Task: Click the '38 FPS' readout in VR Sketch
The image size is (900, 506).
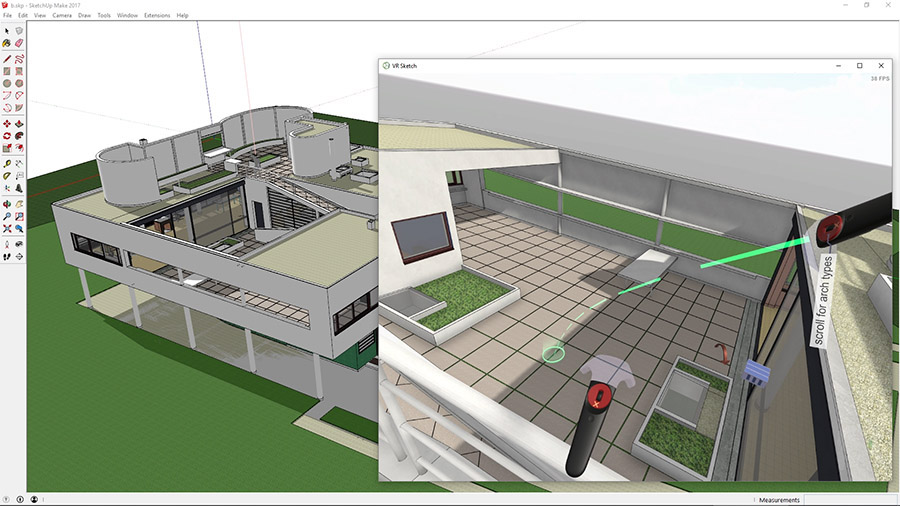Action: click(880, 79)
